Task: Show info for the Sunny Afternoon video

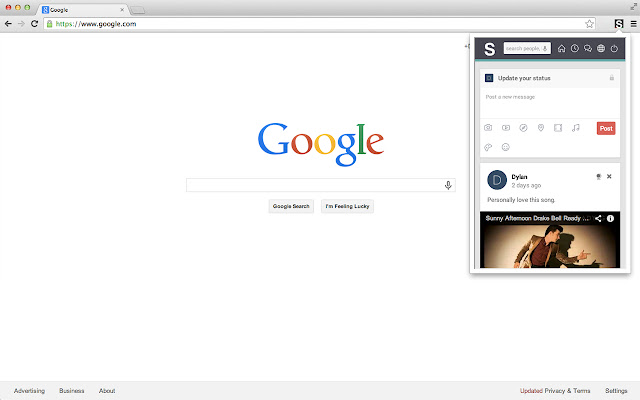Action: 610,218
